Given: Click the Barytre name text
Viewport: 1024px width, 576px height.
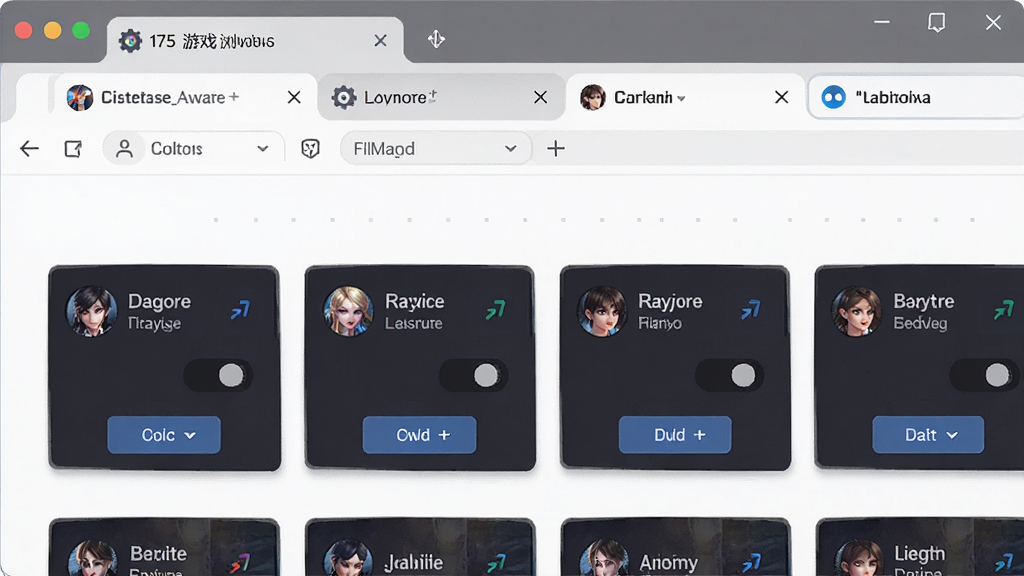Looking at the screenshot, I should 923,301.
